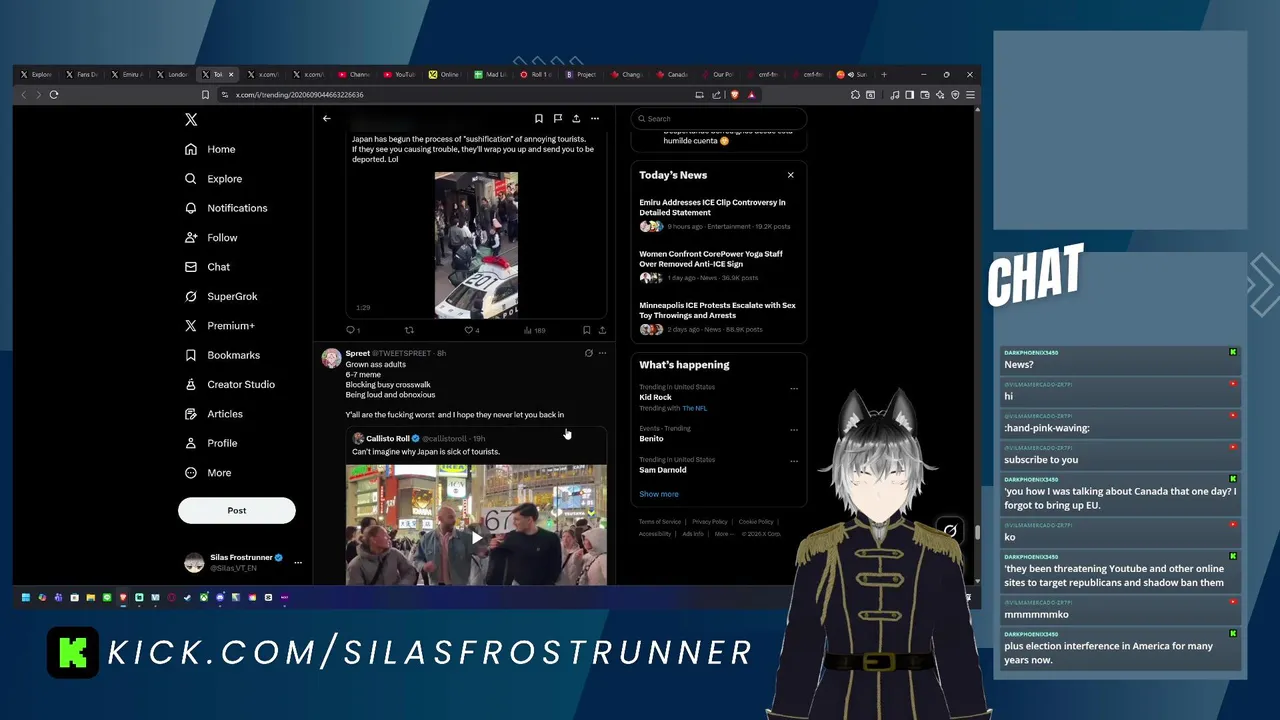Image resolution: width=1280 pixels, height=720 pixels.
Task: Go to Home in the X sidebar
Action: tap(210, 149)
